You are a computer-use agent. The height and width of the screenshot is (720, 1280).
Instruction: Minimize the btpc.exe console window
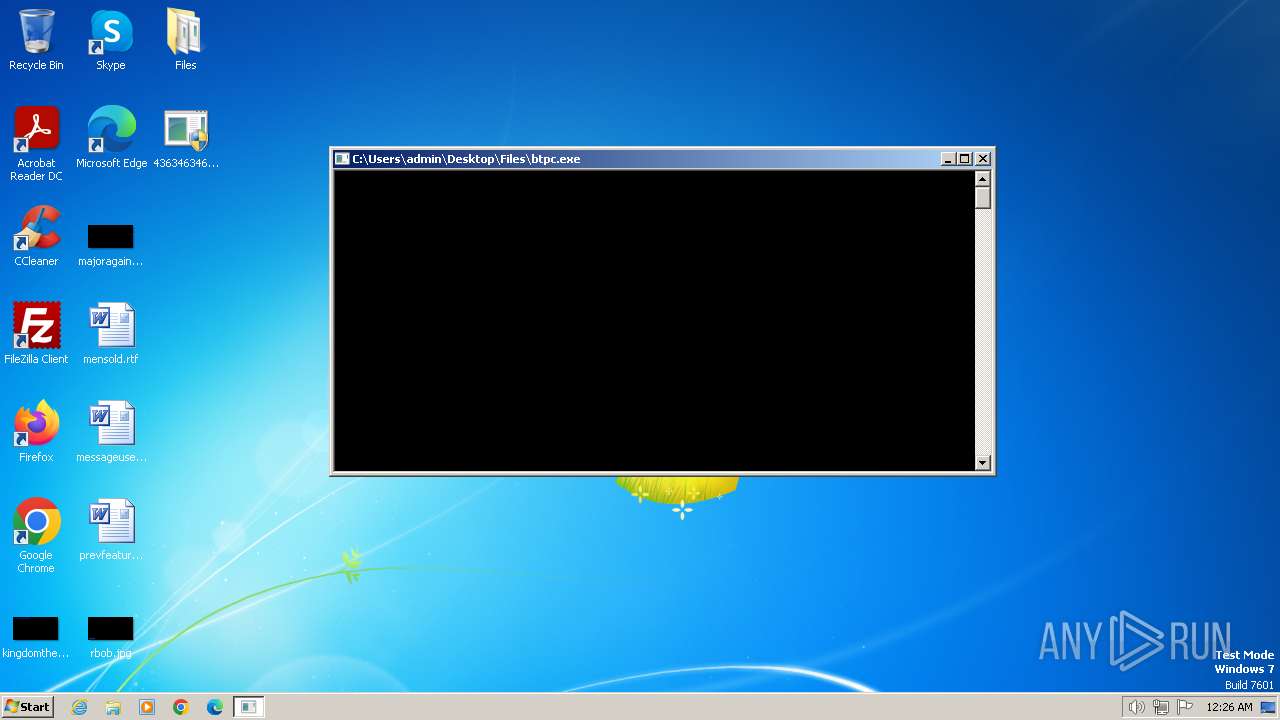click(948, 159)
